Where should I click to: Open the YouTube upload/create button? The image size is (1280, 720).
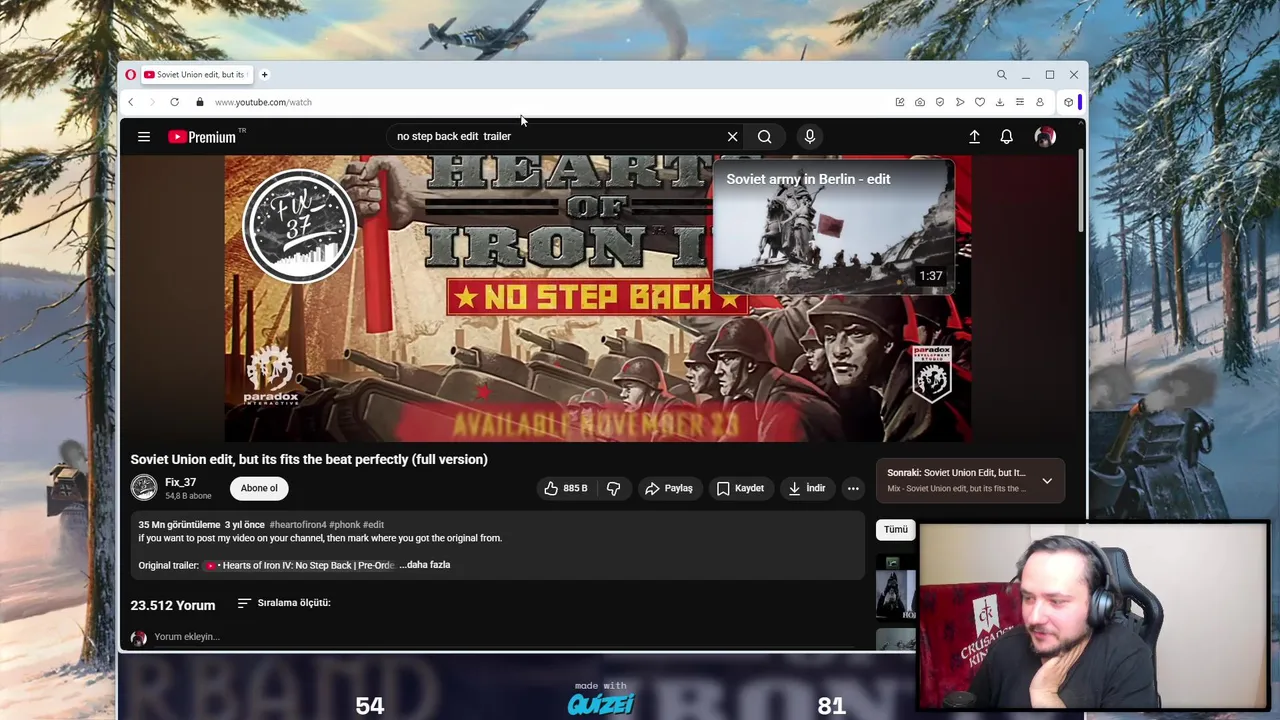coord(974,137)
